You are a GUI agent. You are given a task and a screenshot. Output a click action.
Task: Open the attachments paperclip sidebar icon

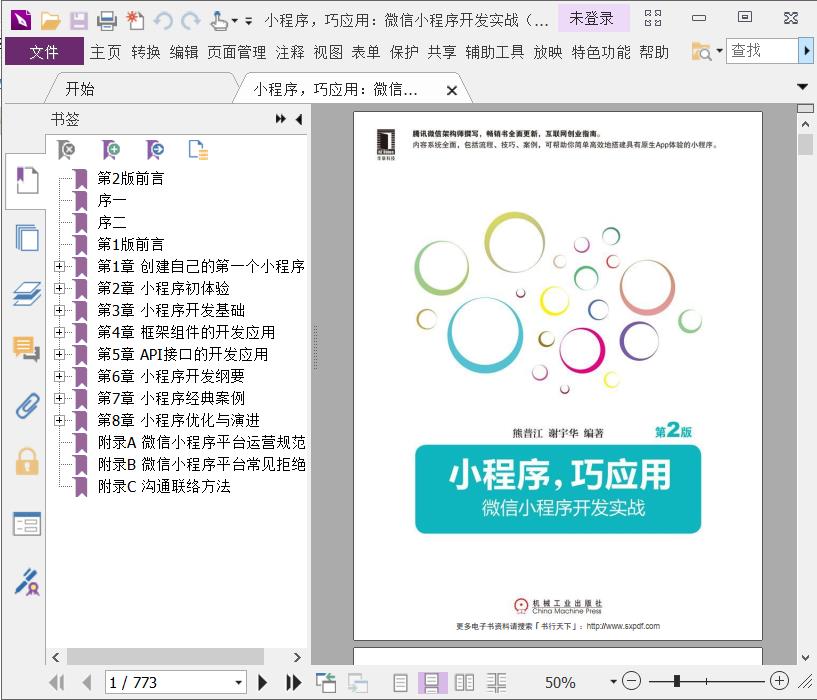pos(27,406)
